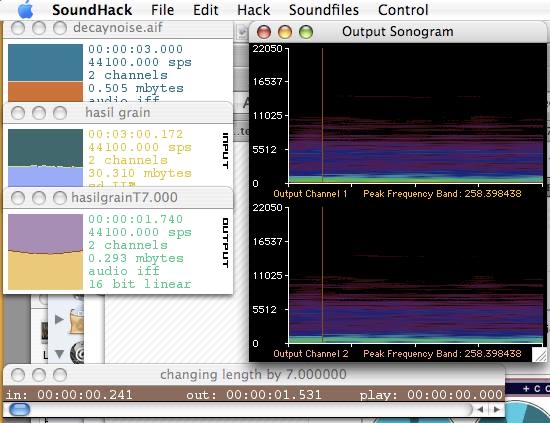Click the 'Output Channel 2' label
Image resolution: width=550 pixels, height=423 pixels.
pyautogui.click(x=311, y=354)
